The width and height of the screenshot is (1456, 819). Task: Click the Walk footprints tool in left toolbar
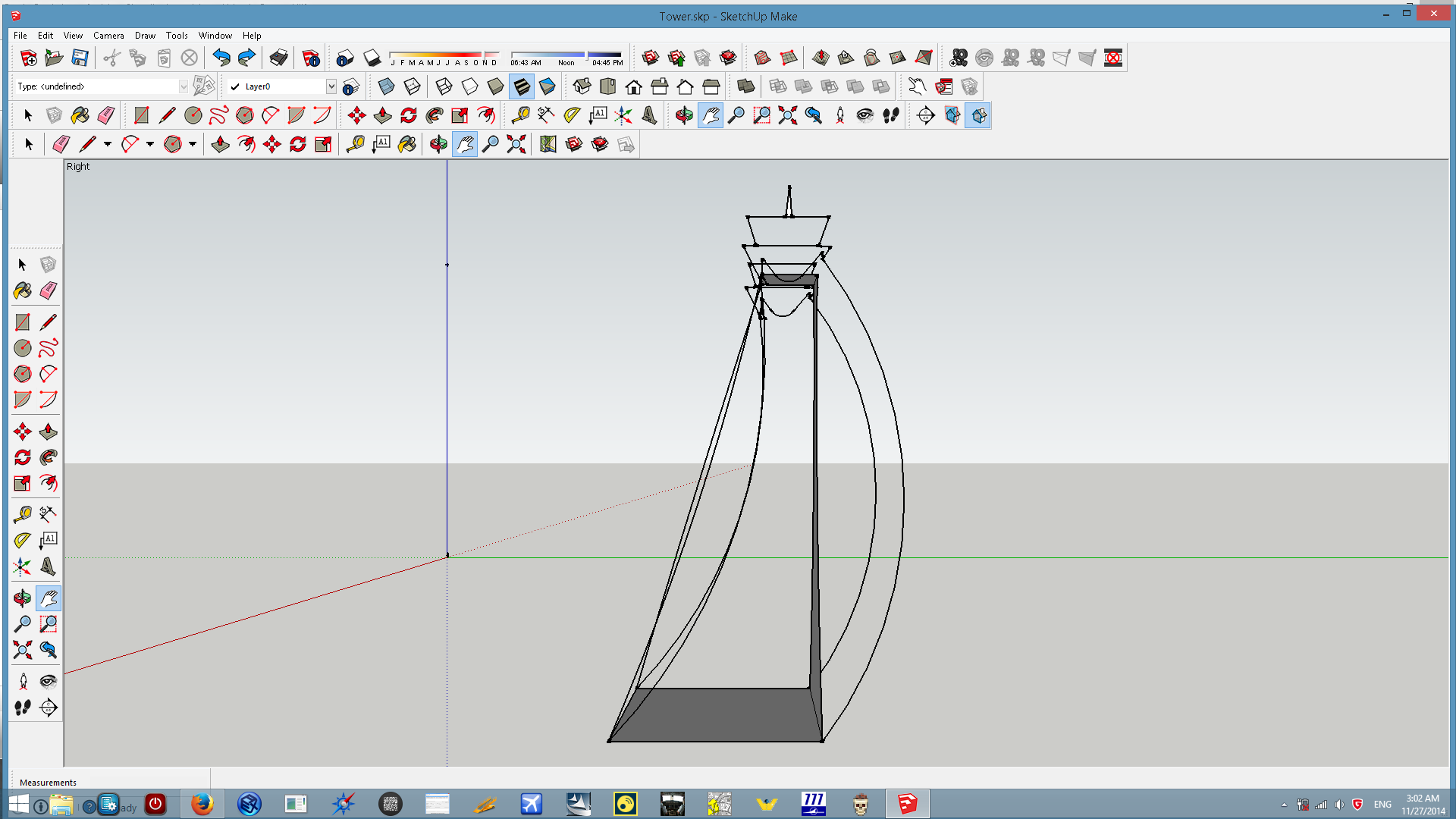(x=22, y=708)
